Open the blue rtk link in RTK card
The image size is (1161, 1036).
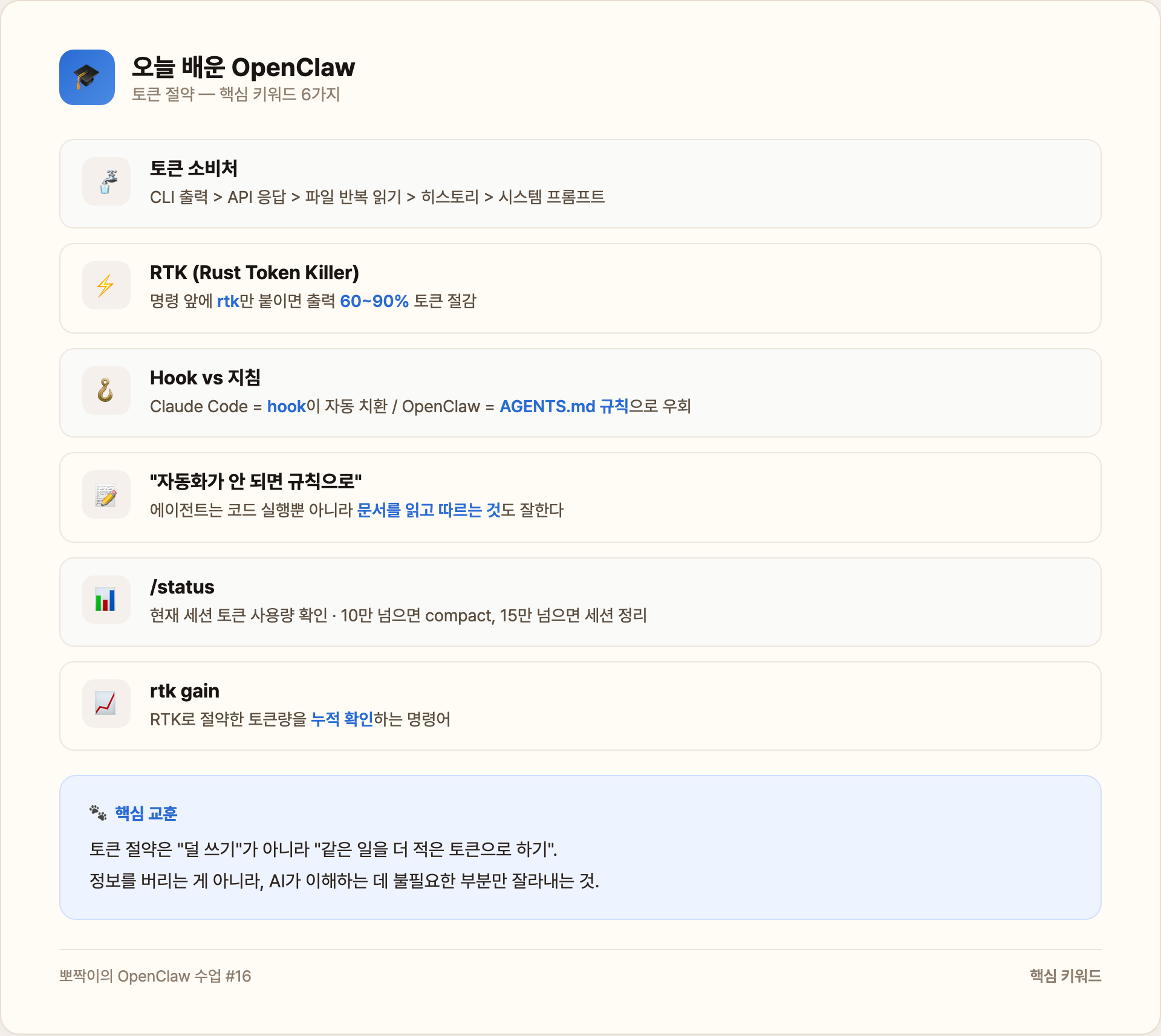[228, 301]
